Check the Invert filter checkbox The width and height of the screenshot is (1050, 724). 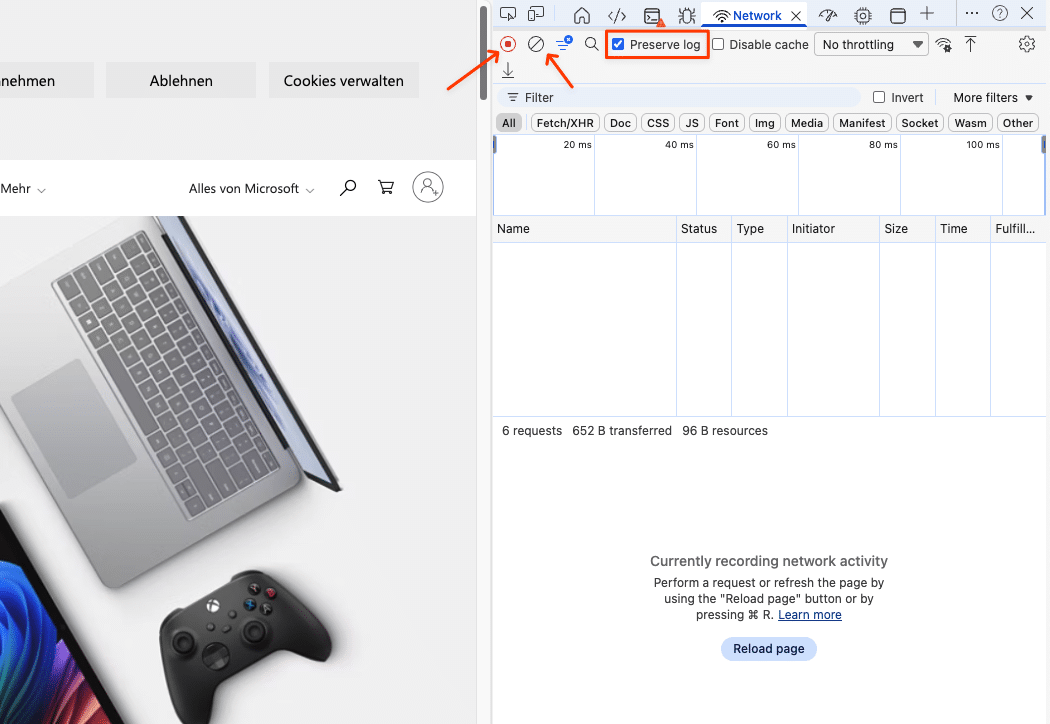coord(879,97)
